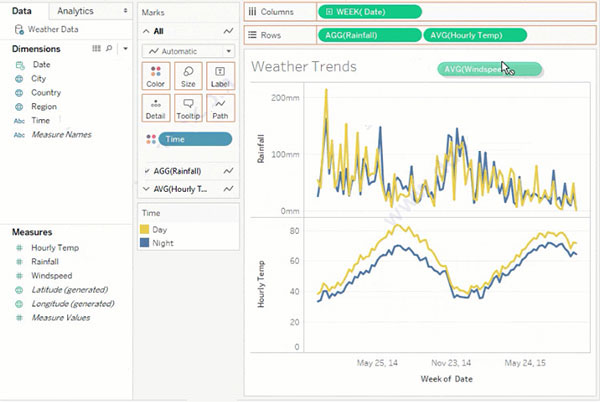
Task: Select the Data tab
Action: 22,10
